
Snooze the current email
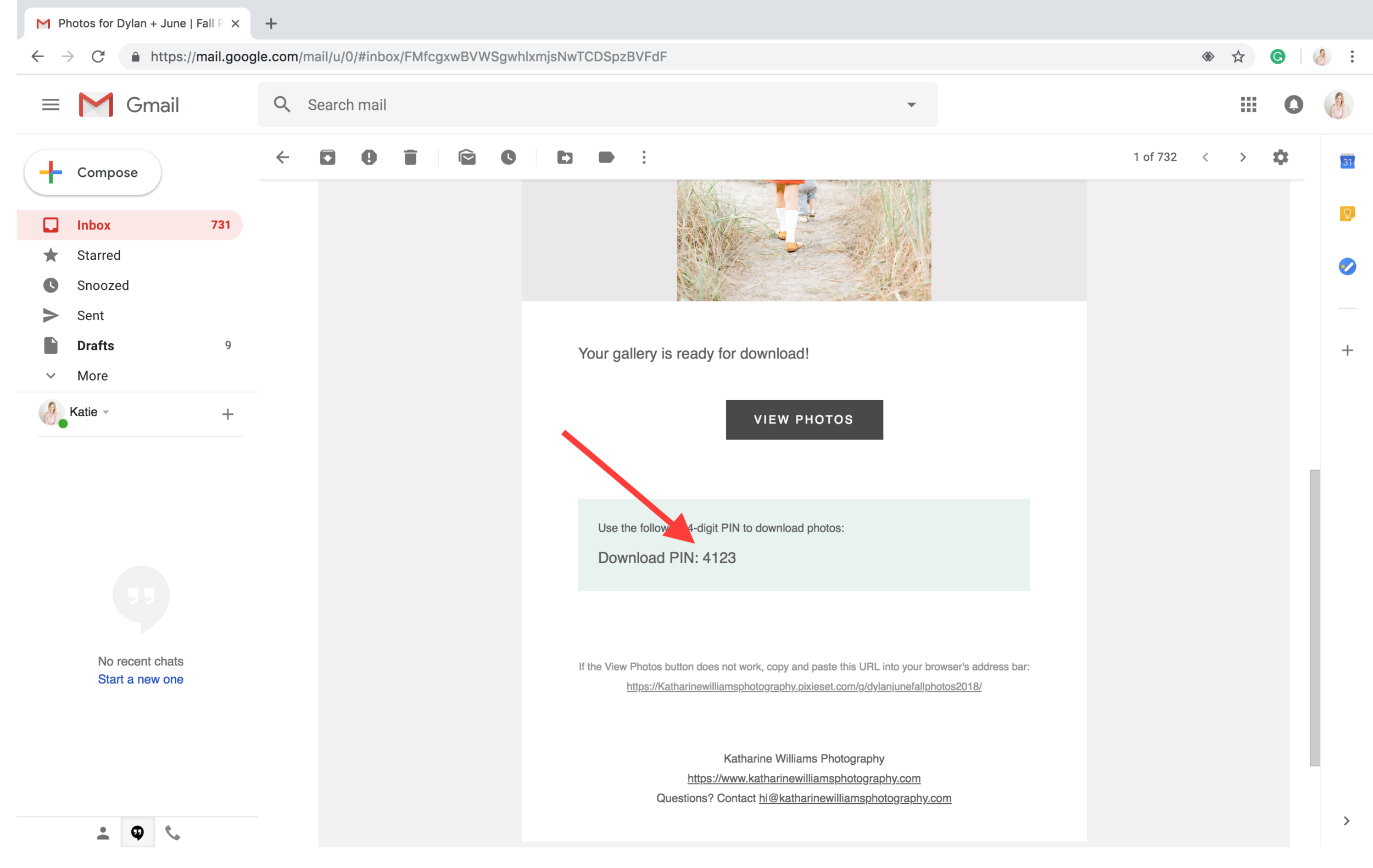point(509,158)
